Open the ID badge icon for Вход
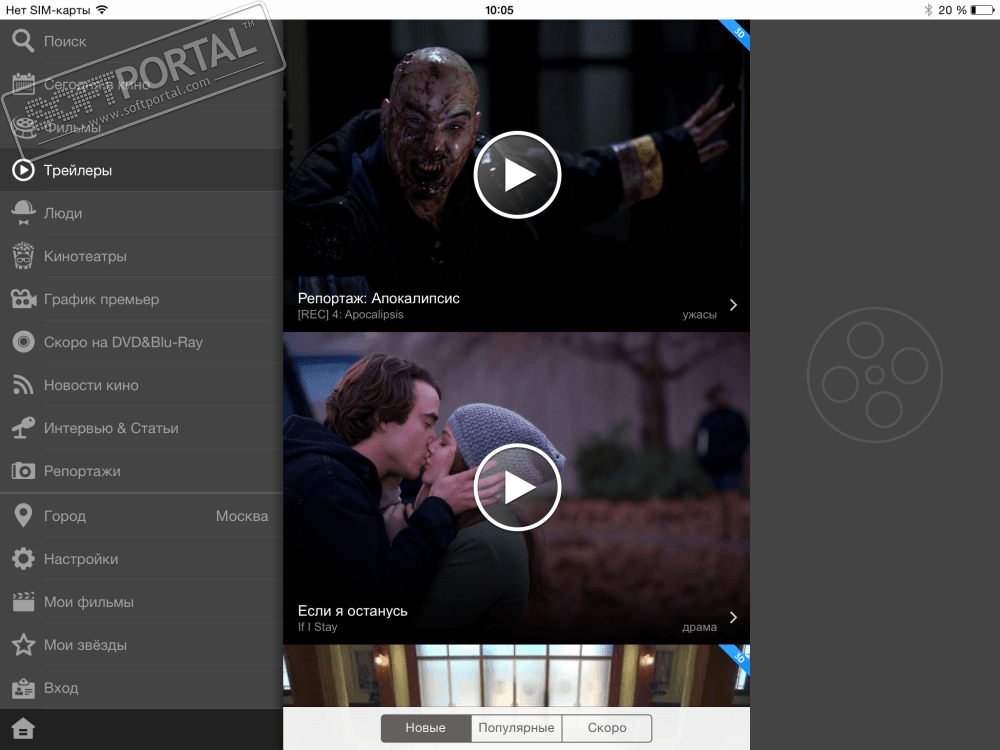 click(x=24, y=688)
